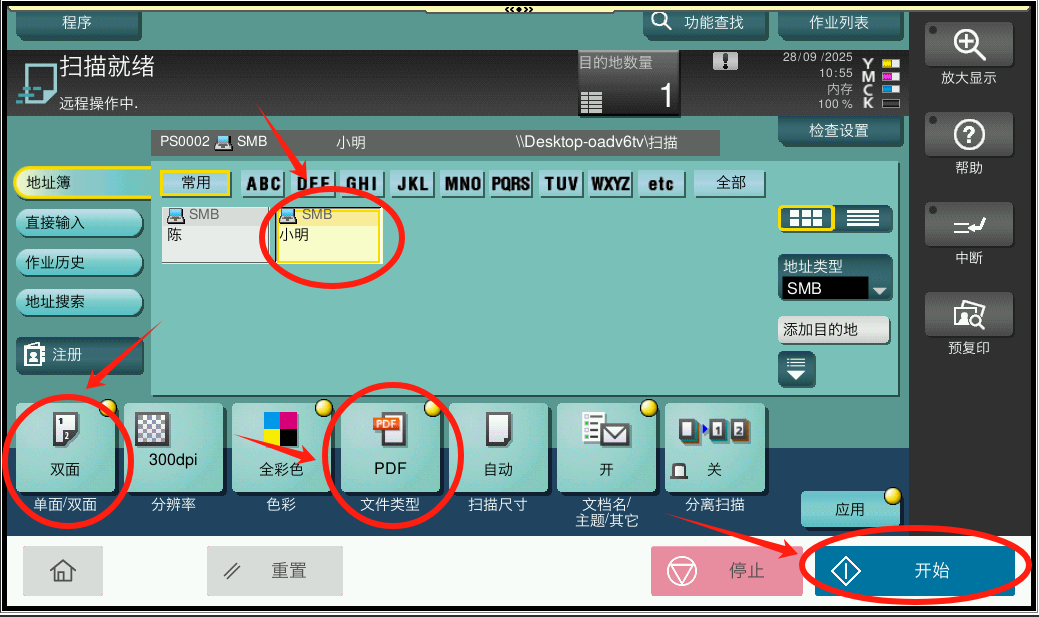This screenshot has width=1039, height=617.
Task: Go to the home screen icon
Action: coord(63,571)
